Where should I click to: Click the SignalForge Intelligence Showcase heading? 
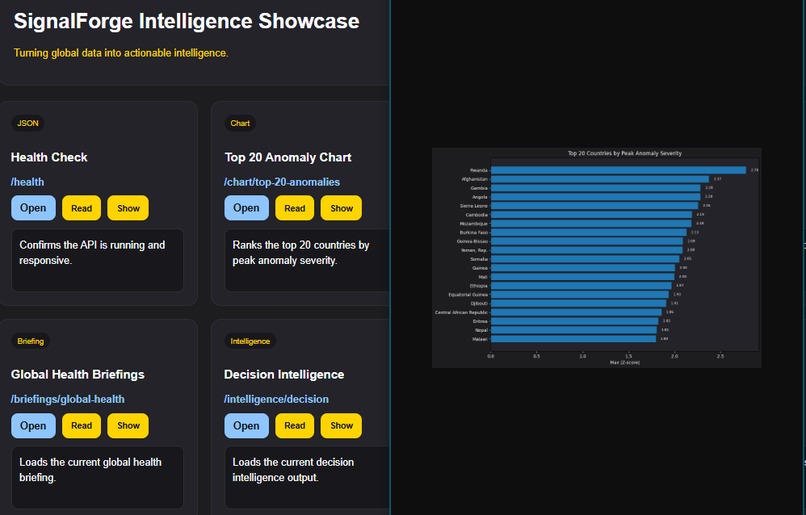coord(186,21)
